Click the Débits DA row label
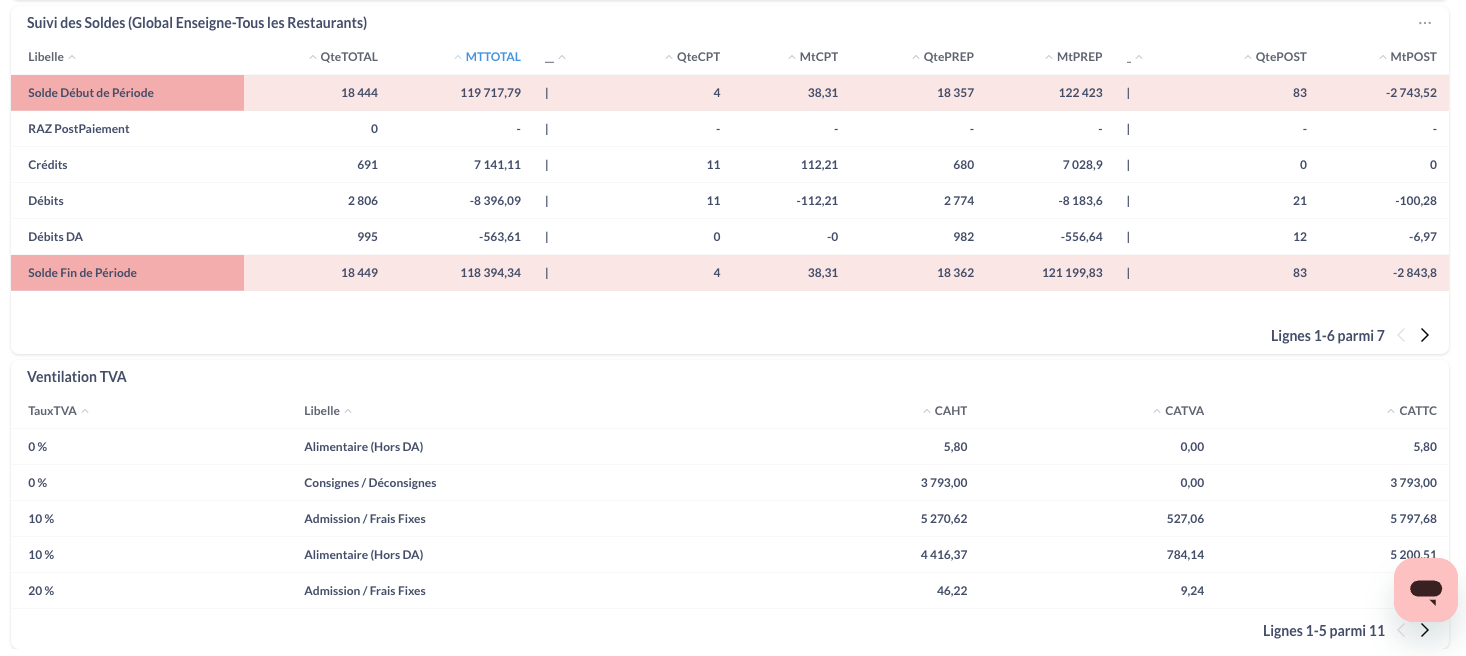Viewport: 1466px width, 656px height. [x=54, y=237]
